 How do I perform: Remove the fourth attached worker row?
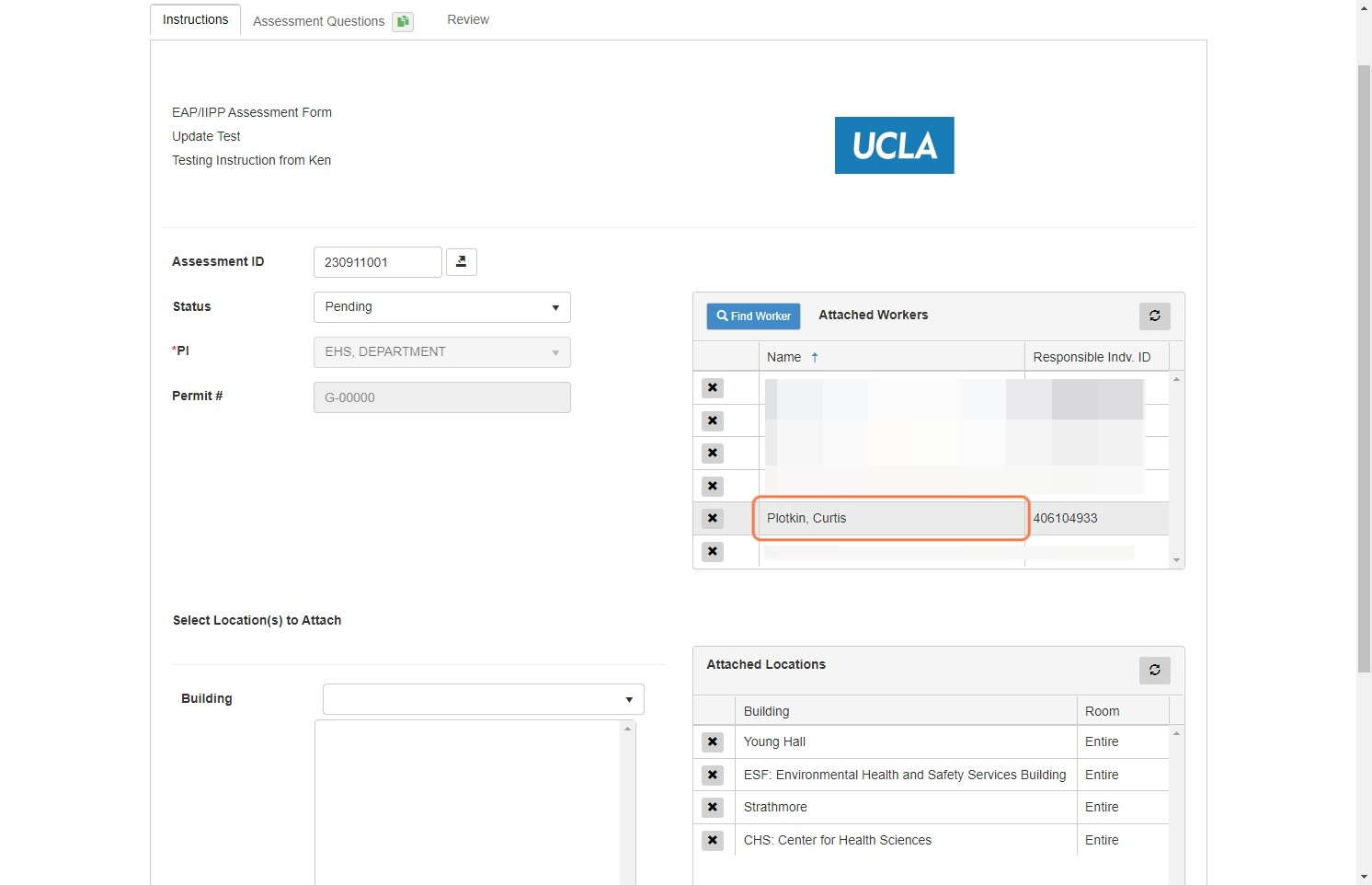pos(713,487)
